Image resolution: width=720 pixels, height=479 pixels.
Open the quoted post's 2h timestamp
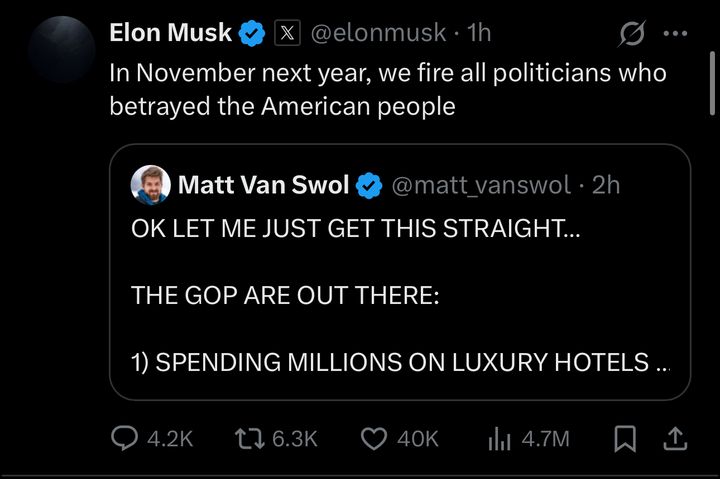[x=606, y=184]
